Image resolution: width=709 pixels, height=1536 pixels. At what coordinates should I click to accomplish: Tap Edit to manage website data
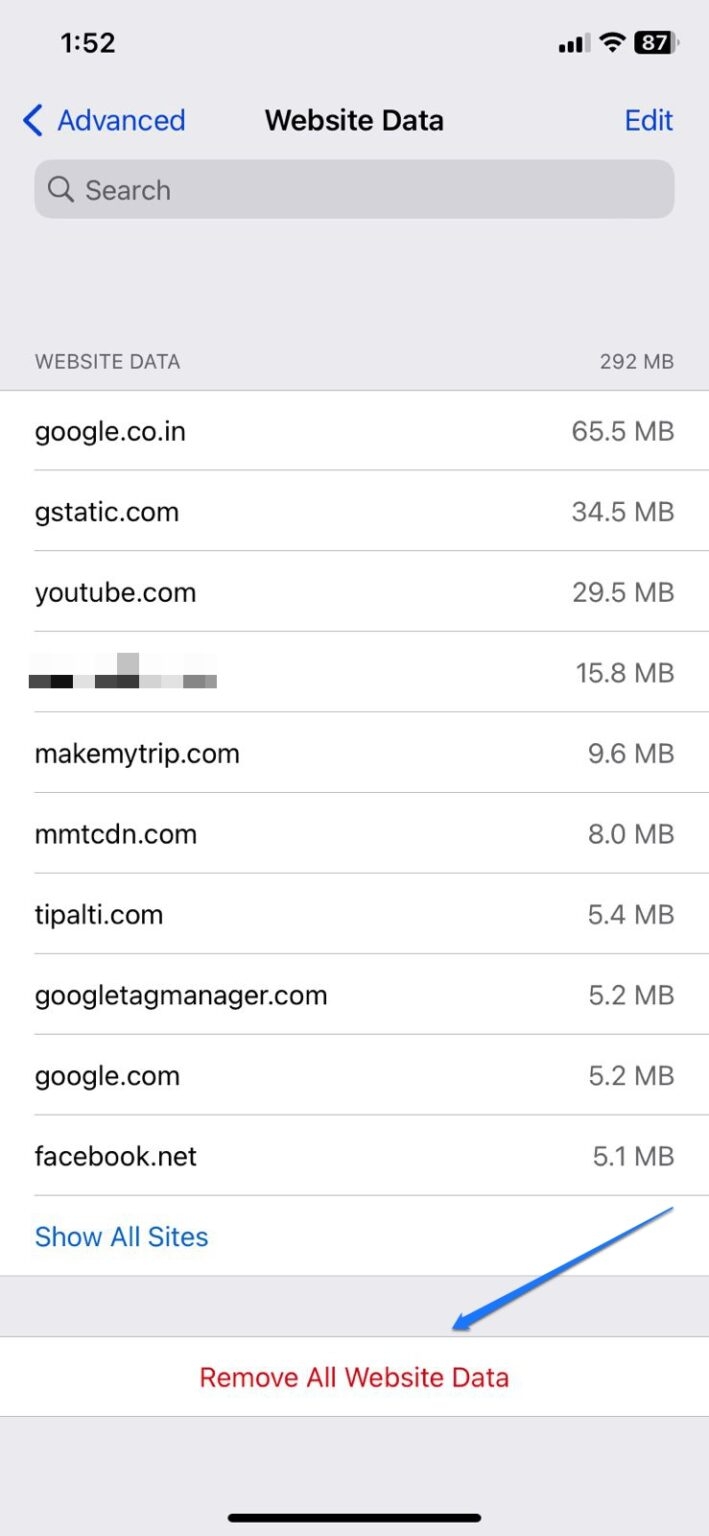[x=648, y=120]
